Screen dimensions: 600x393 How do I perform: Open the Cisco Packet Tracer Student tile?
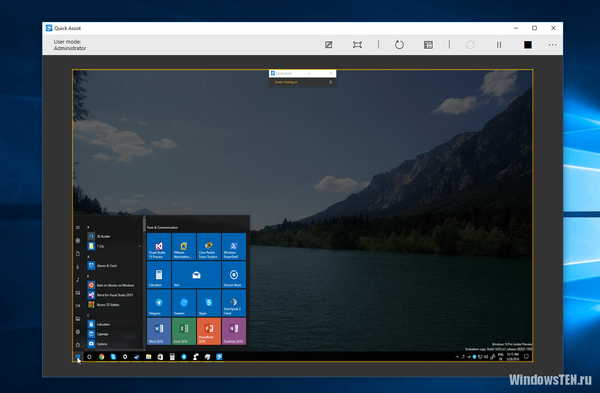pyautogui.click(x=209, y=246)
